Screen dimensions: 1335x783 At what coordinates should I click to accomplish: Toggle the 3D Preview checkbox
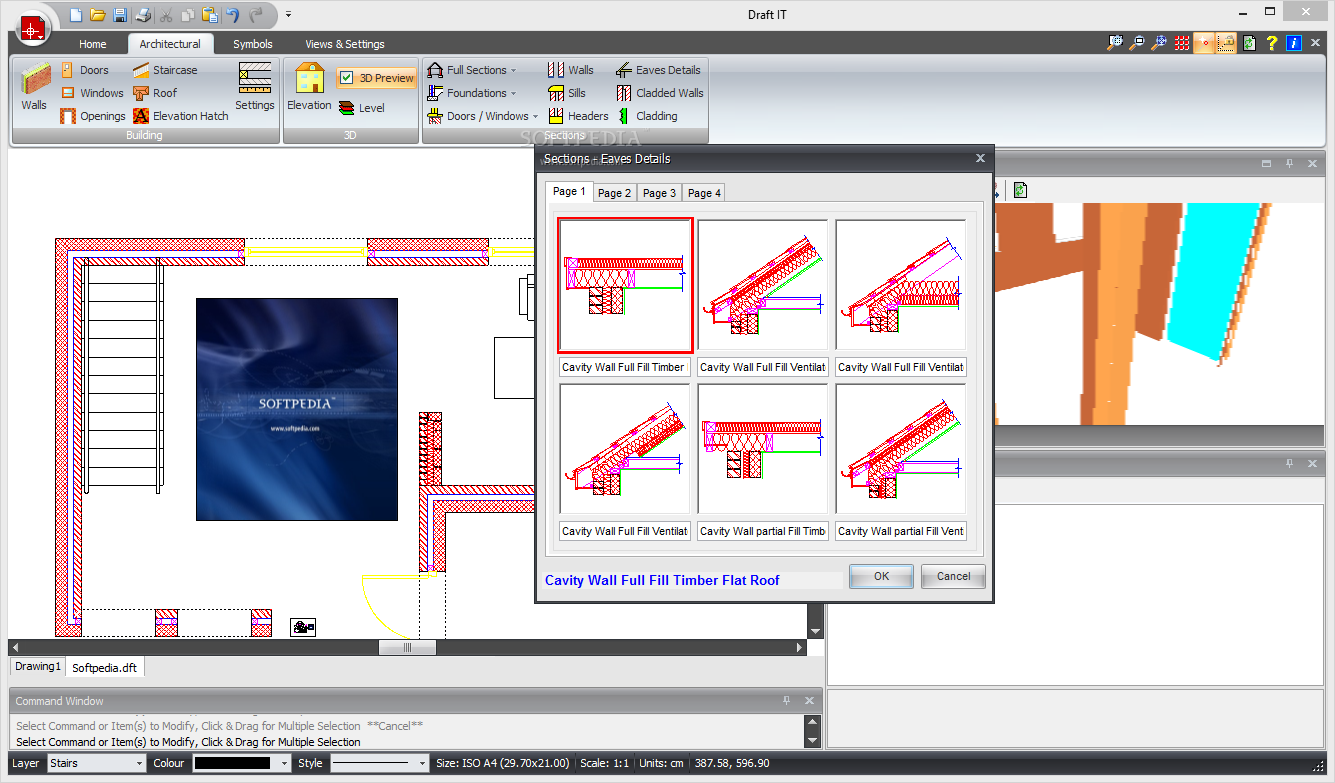[x=346, y=78]
